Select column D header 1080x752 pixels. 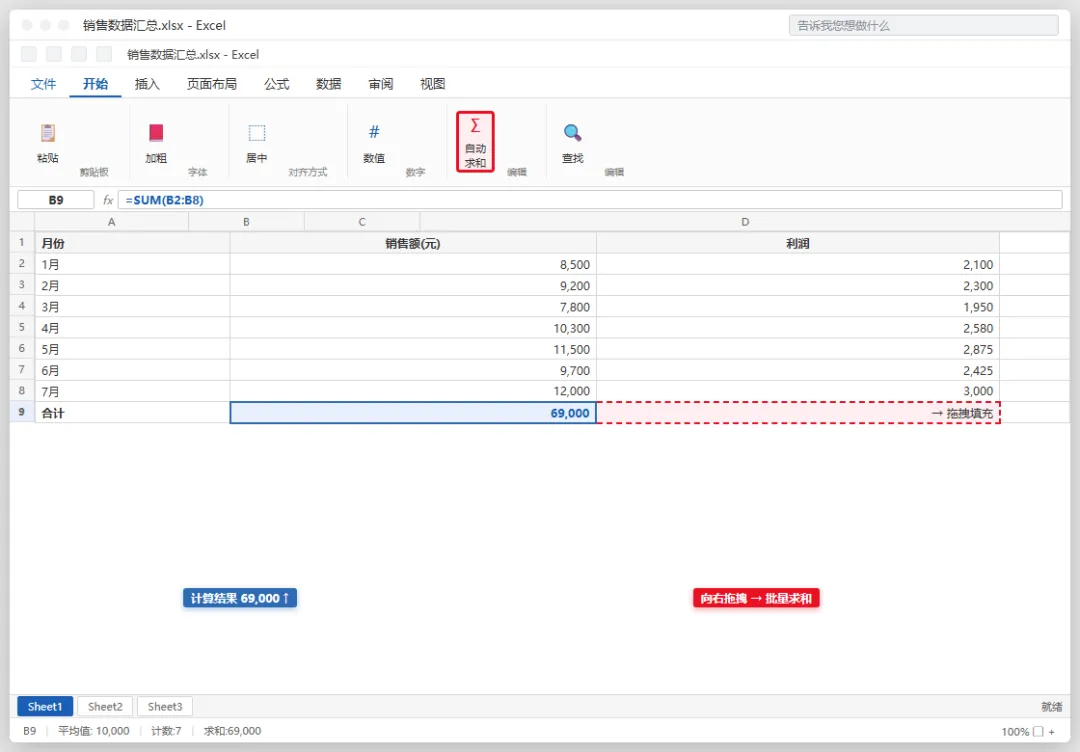coord(745,222)
